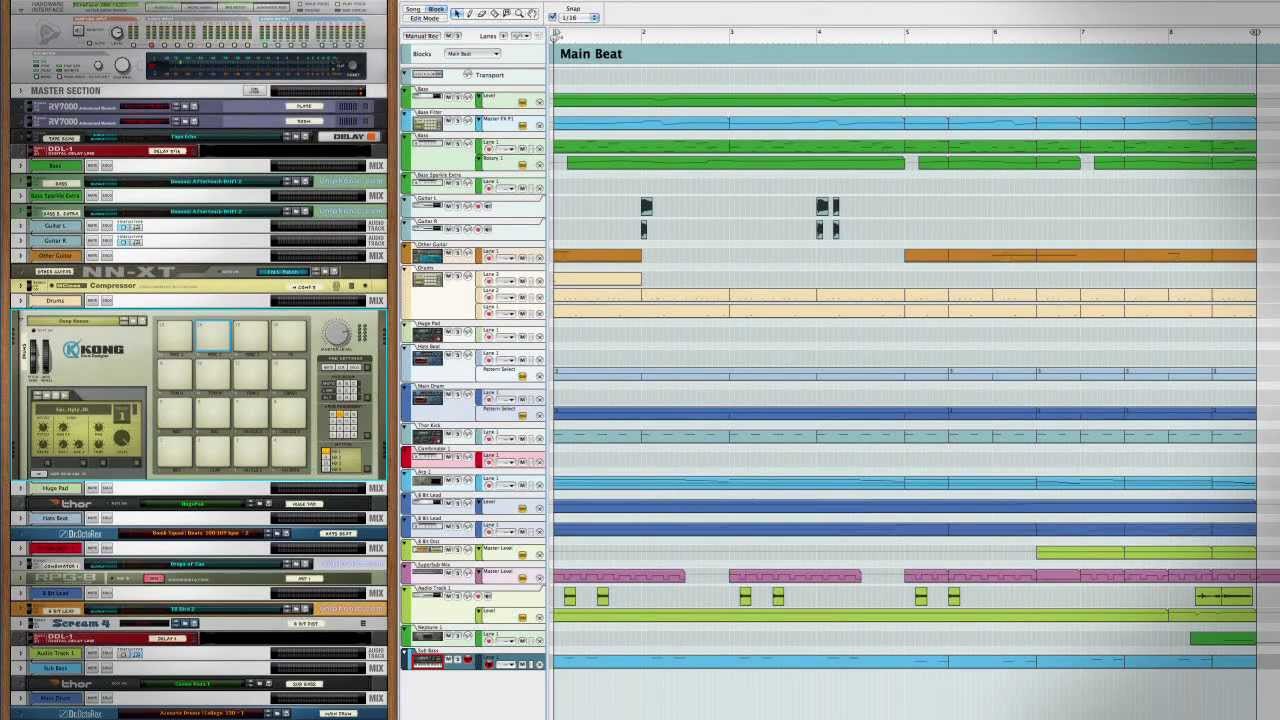Click automation icon on Bass Level lane
This screenshot has width=1280, height=720.
(x=522, y=102)
